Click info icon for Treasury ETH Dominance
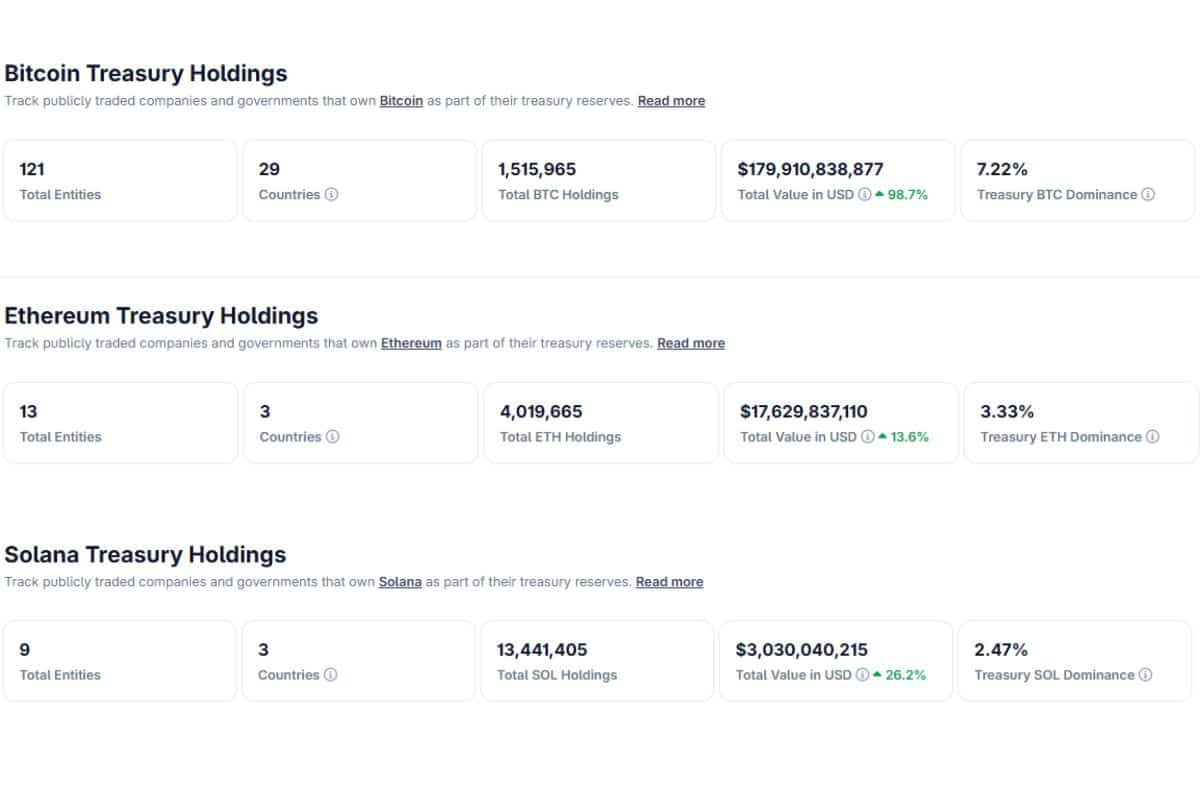The width and height of the screenshot is (1200, 800). tap(1153, 437)
